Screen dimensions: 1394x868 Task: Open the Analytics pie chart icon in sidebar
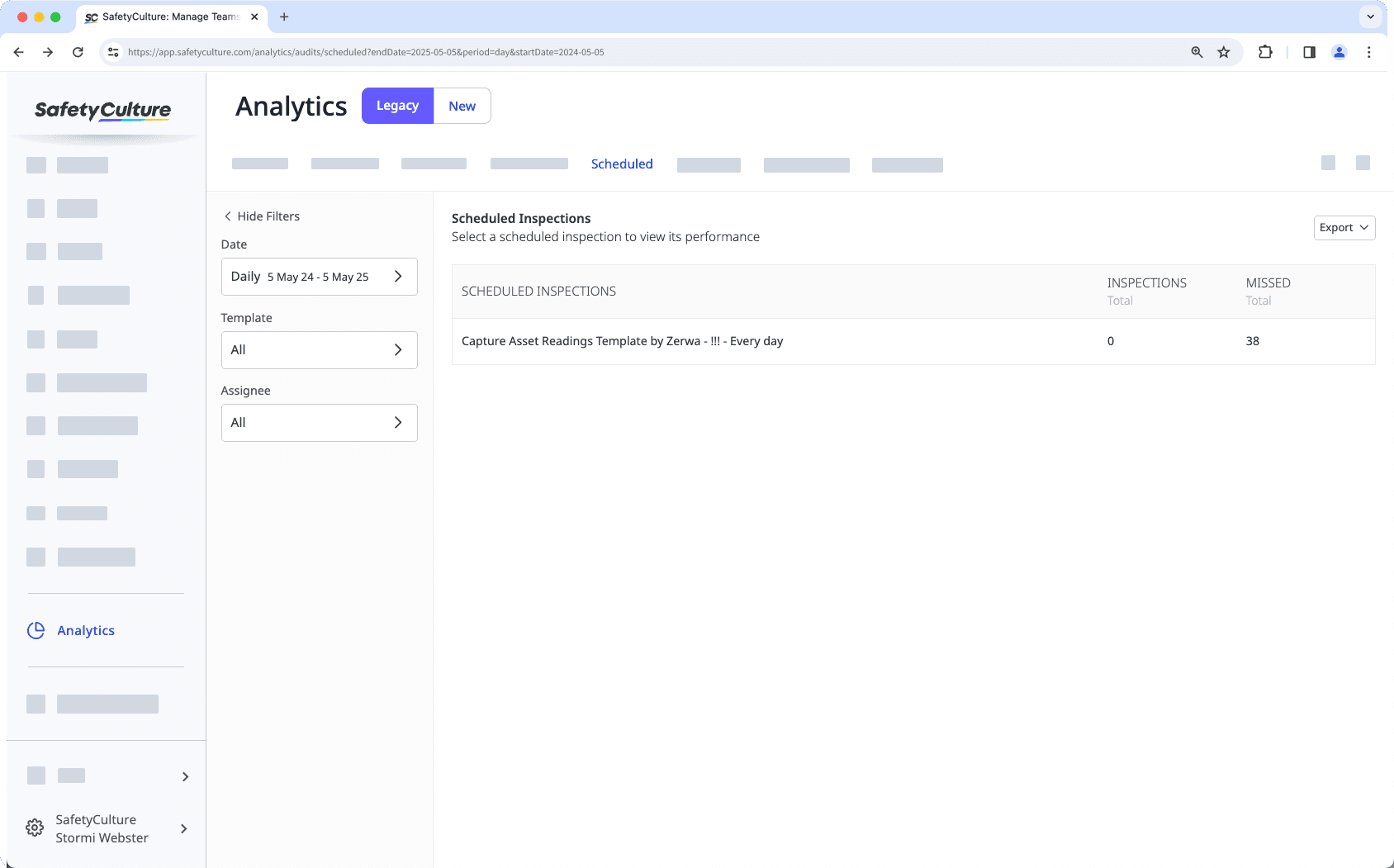(36, 630)
